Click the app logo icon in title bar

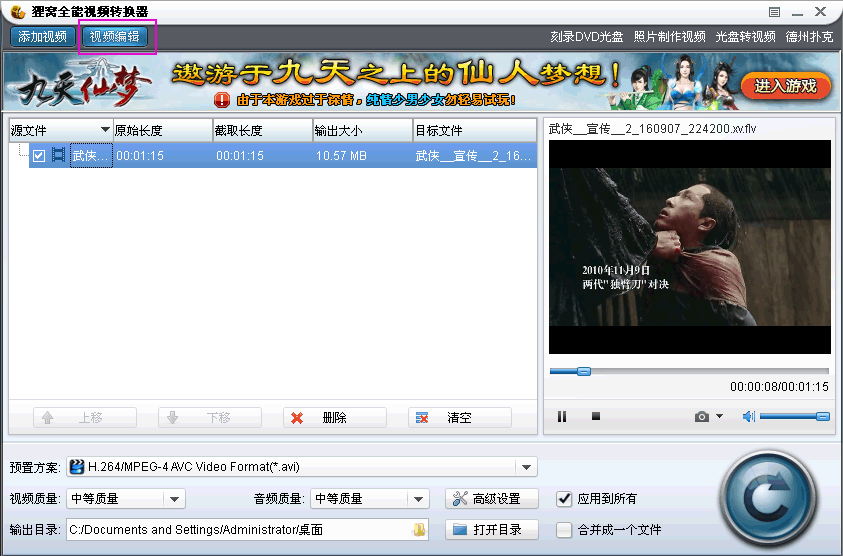point(17,11)
